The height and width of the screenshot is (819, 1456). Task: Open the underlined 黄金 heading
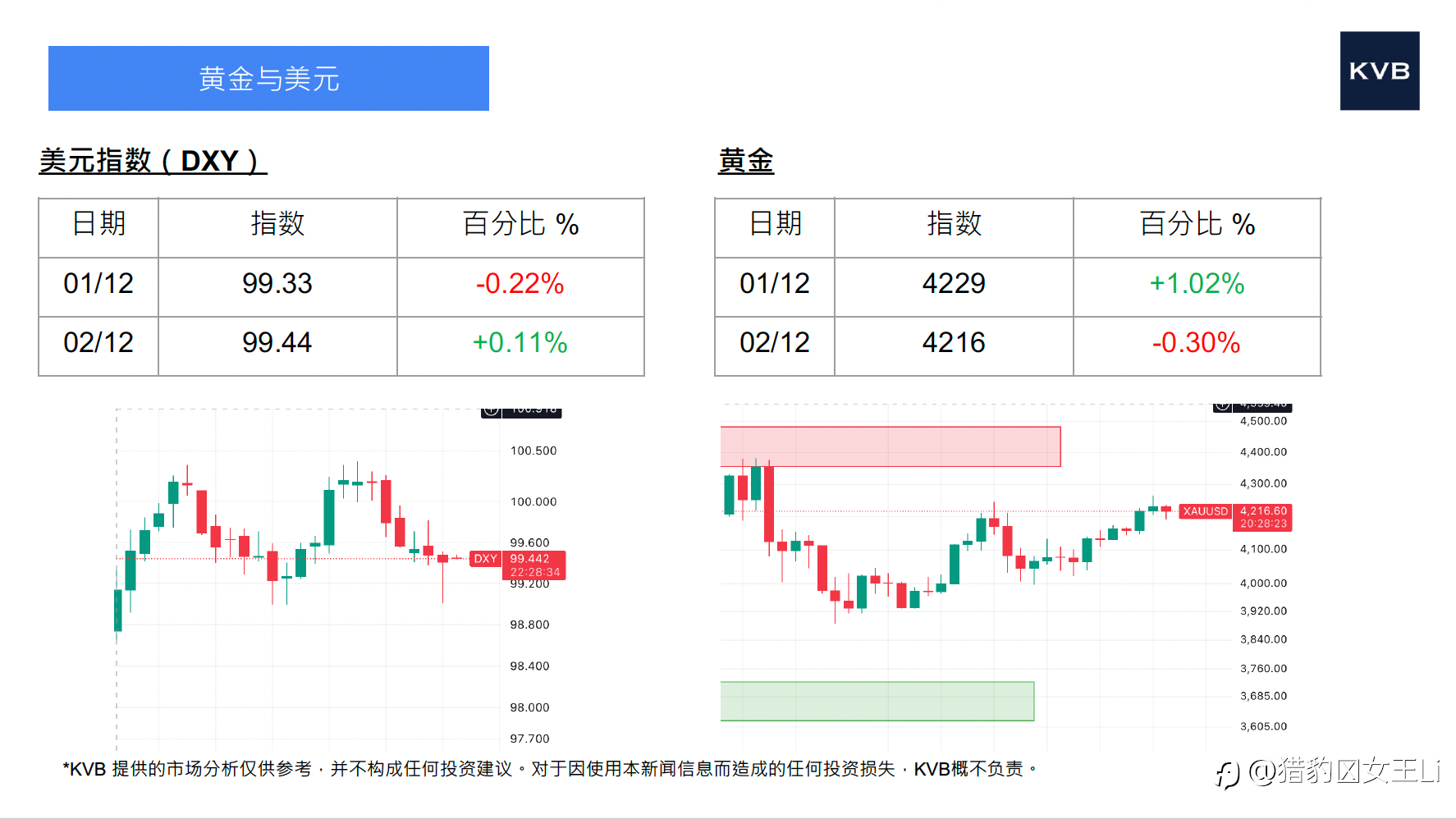coord(745,161)
